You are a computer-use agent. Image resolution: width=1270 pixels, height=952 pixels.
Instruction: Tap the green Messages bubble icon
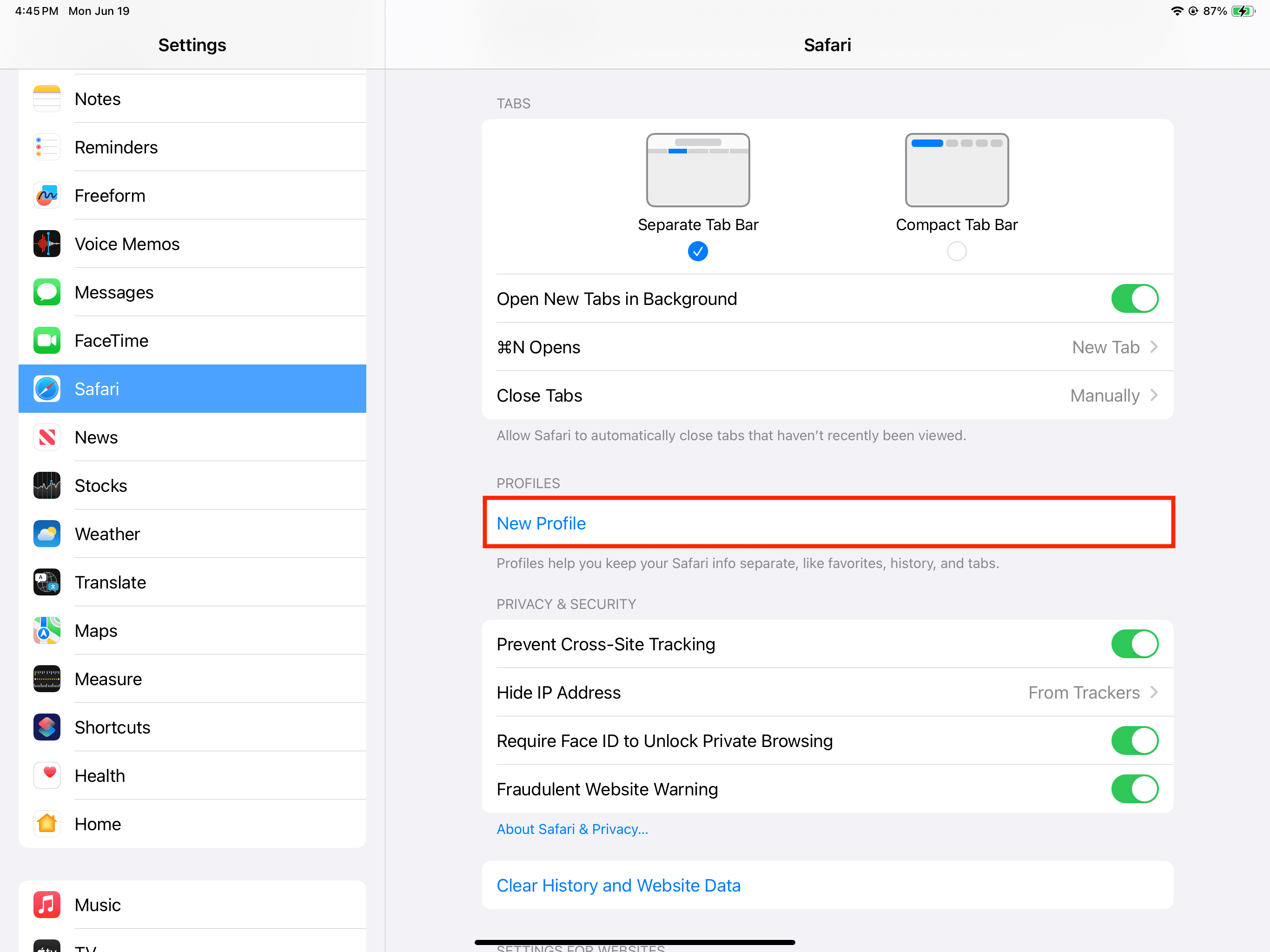[x=46, y=292]
